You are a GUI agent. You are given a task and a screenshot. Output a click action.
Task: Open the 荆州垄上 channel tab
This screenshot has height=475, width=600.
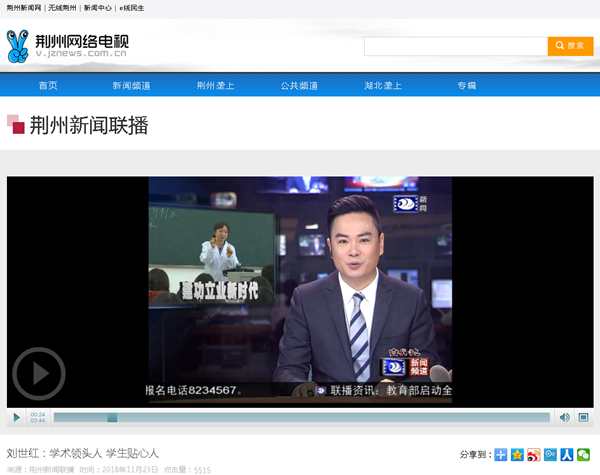coord(216,86)
